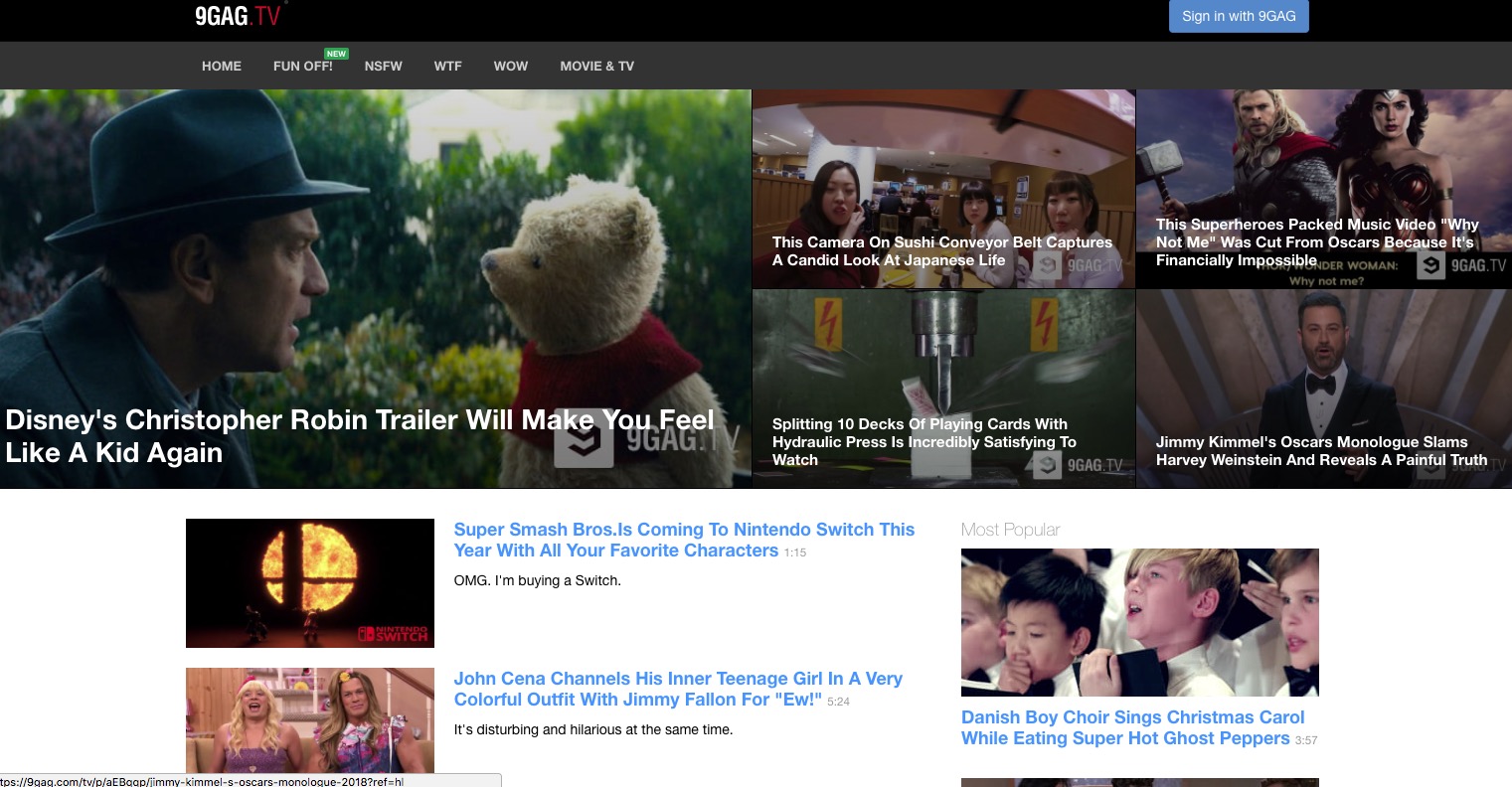Click the 1:15 duration next to Smash Bros.
The image size is (1512, 787).
point(795,552)
